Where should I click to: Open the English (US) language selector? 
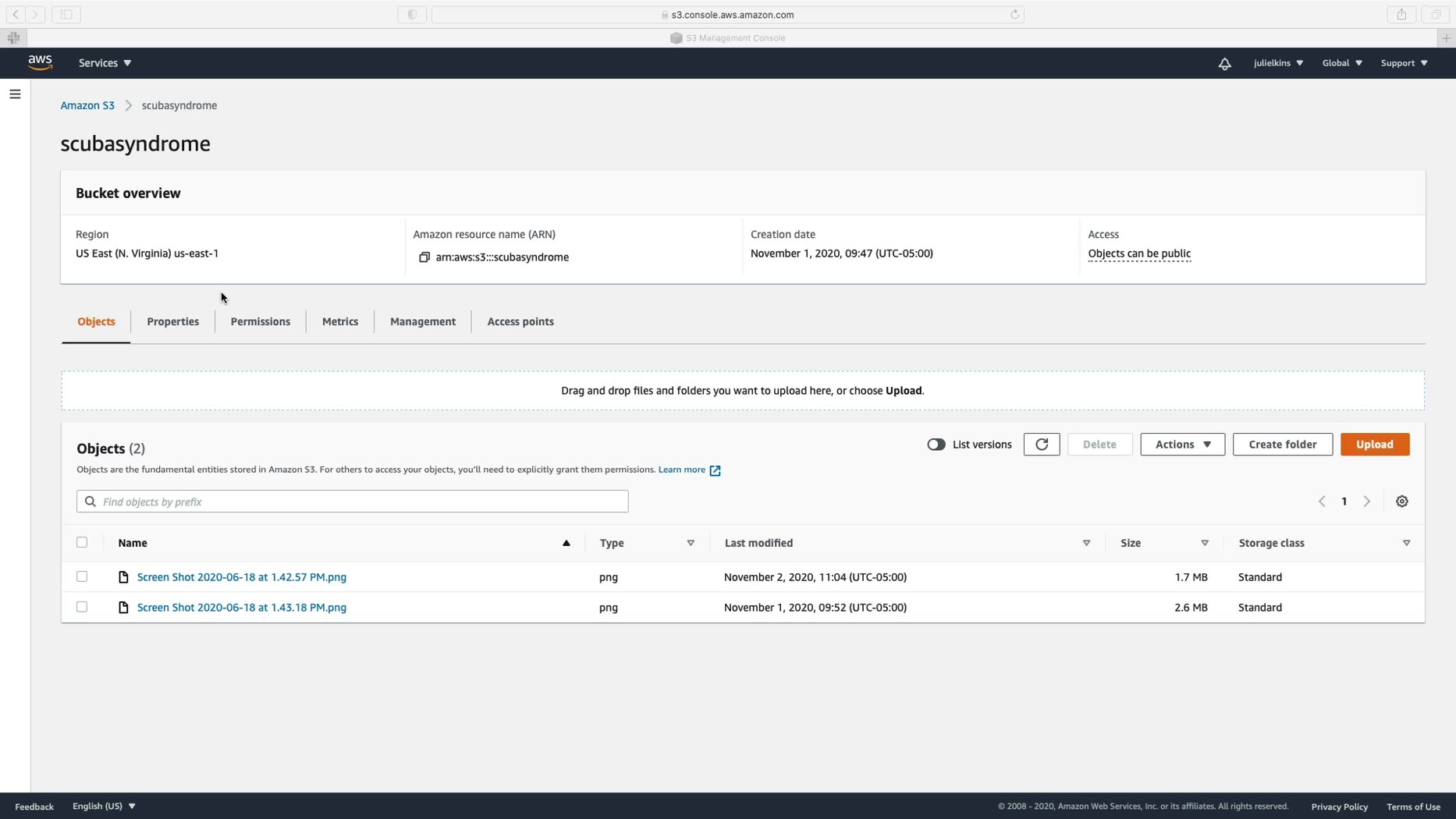(104, 806)
